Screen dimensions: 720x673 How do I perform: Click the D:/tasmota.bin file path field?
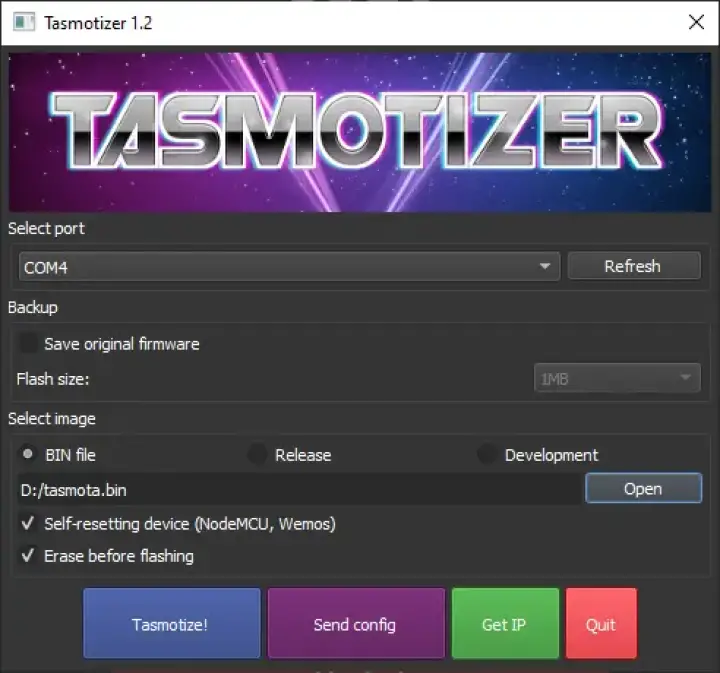[x=299, y=489]
